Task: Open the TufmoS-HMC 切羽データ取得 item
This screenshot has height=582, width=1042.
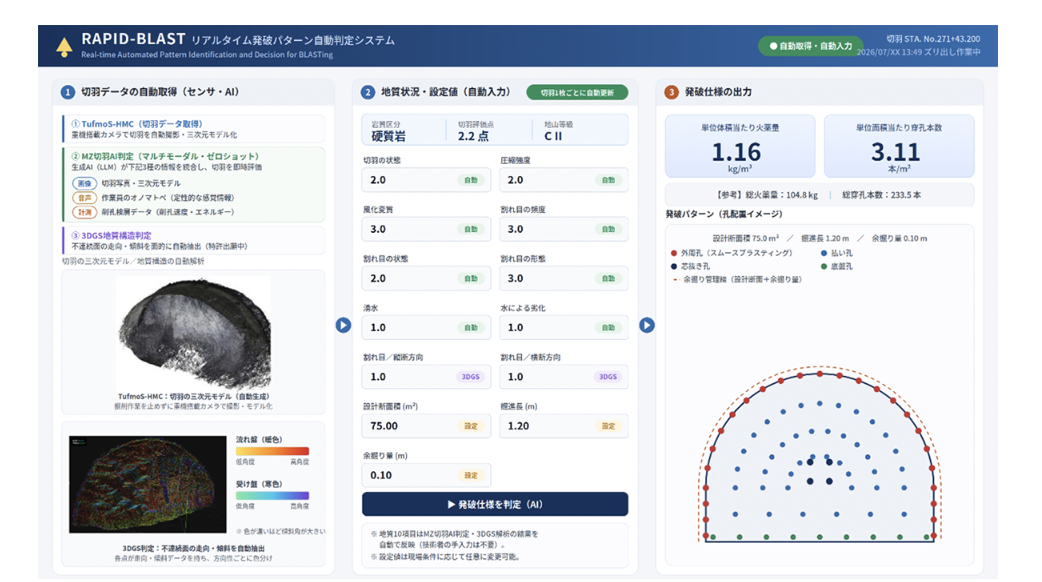Action: 194,129
